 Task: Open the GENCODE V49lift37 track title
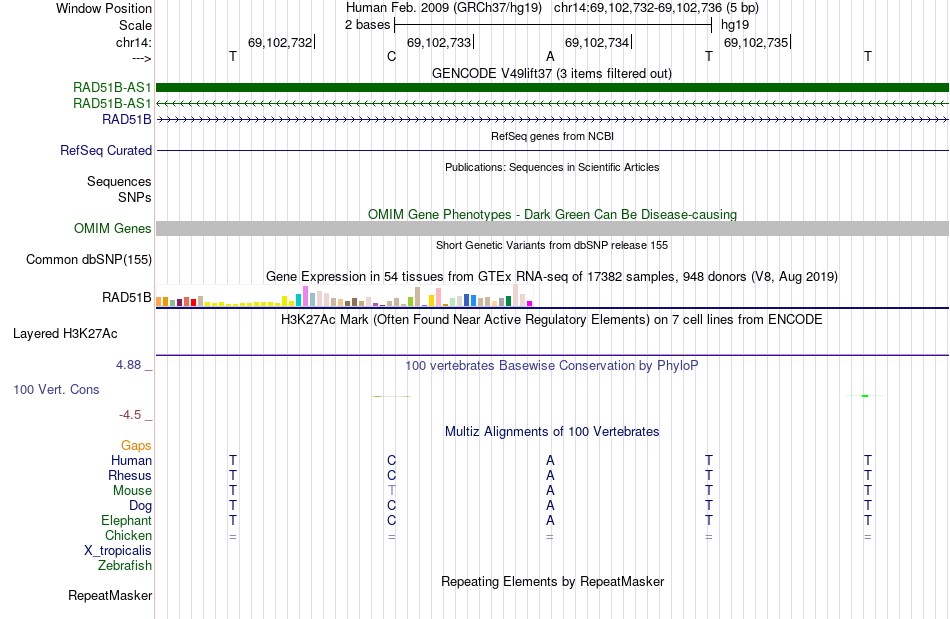551,73
